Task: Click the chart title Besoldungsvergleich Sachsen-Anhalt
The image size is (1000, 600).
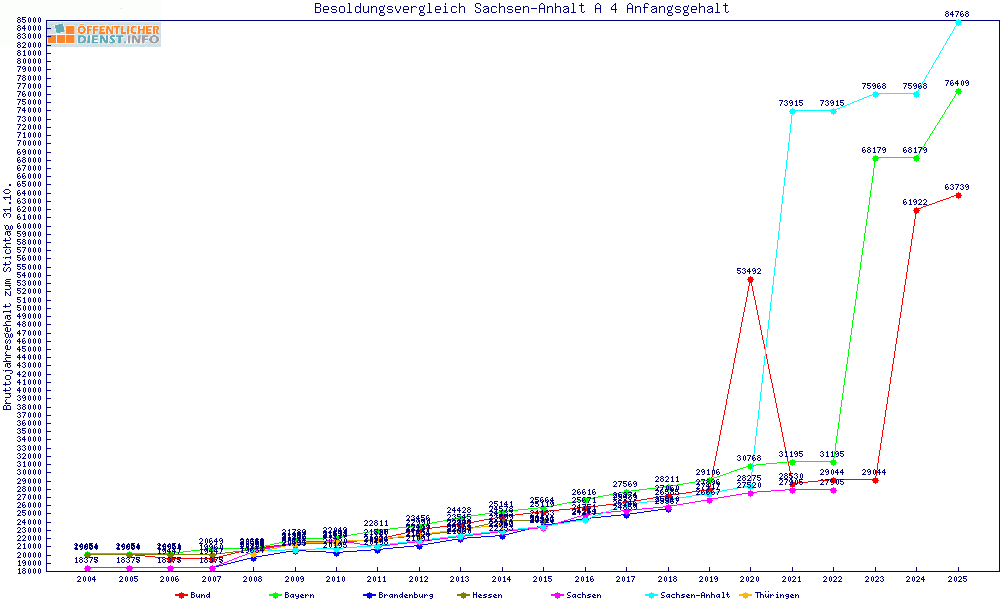Action: point(521,9)
